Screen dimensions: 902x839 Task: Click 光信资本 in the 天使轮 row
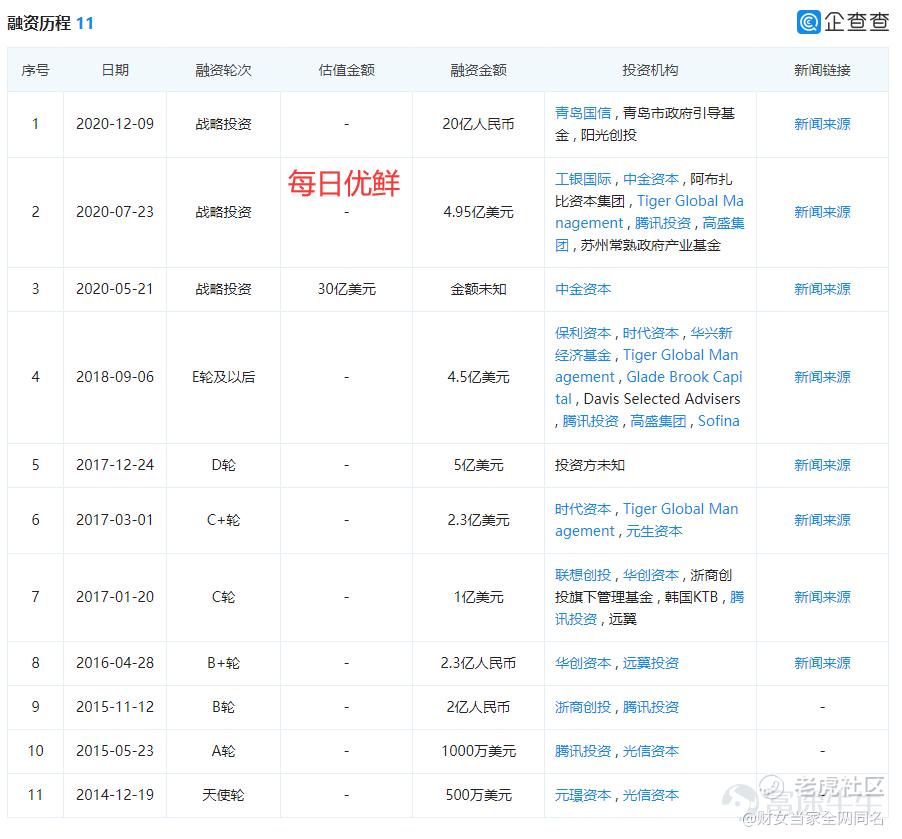[x=651, y=796]
